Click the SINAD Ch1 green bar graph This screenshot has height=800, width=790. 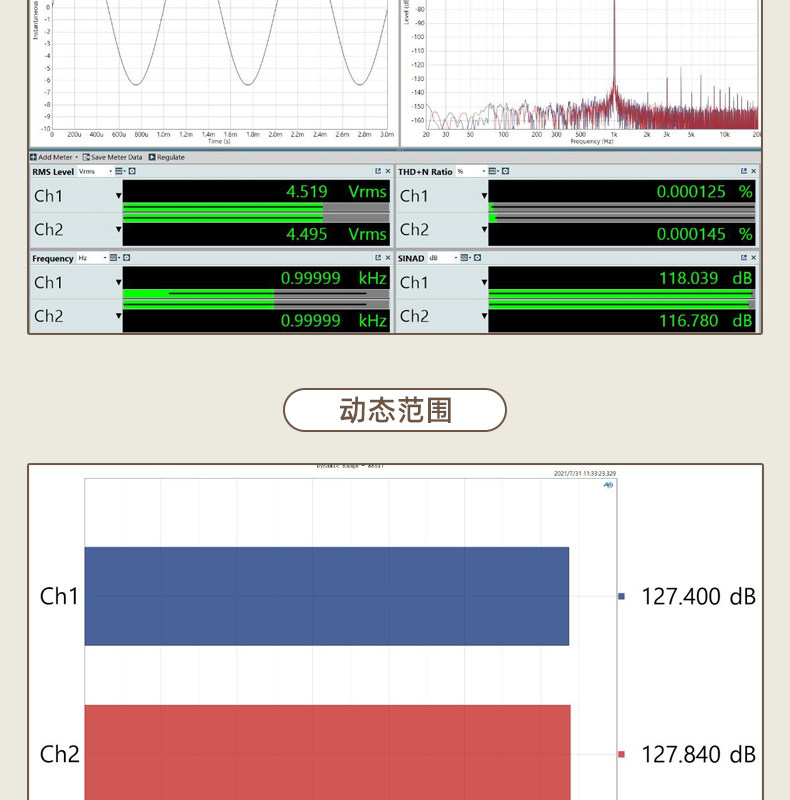[622, 293]
